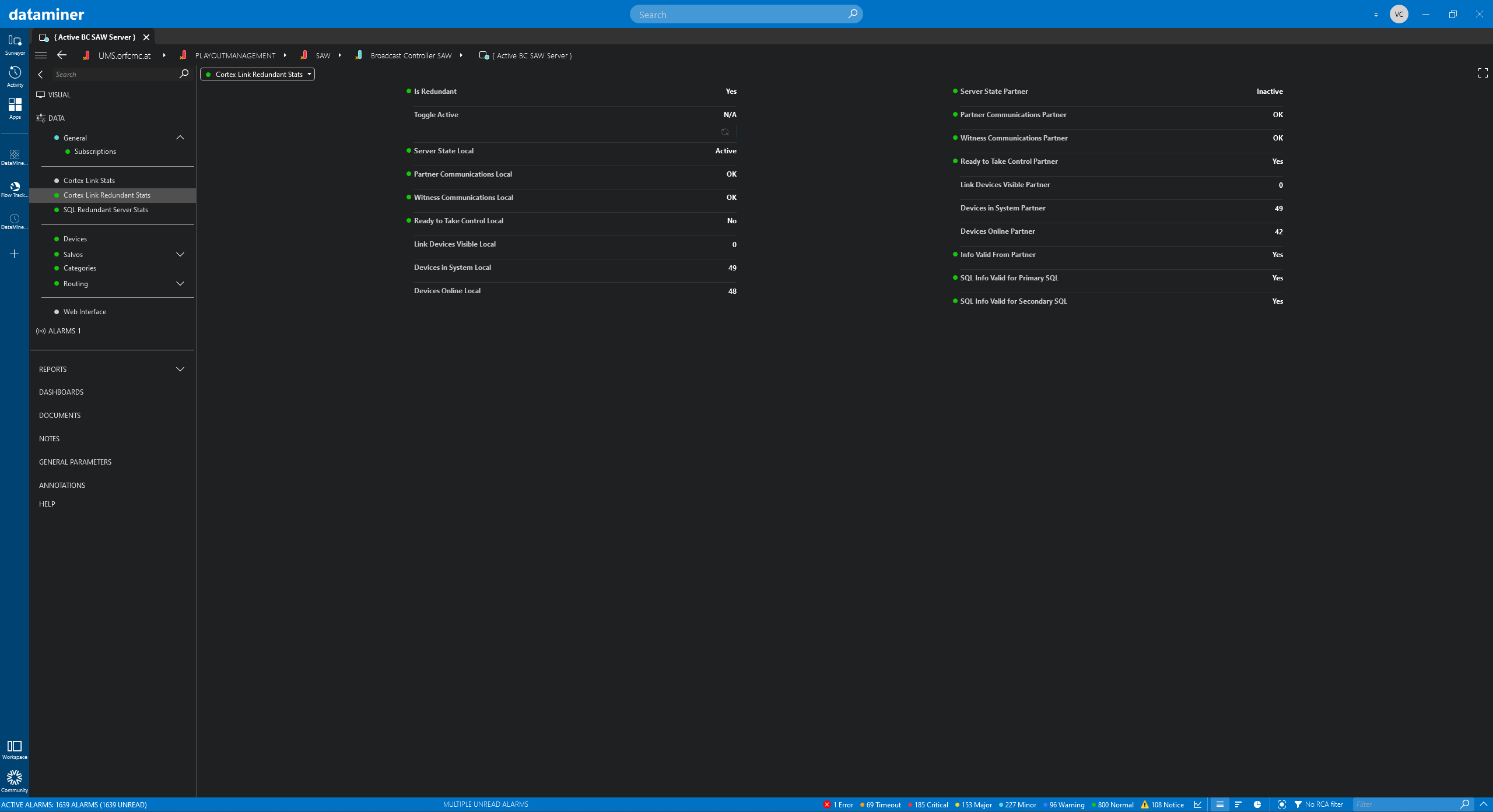Expand the alarm console with up chevron

1484,804
